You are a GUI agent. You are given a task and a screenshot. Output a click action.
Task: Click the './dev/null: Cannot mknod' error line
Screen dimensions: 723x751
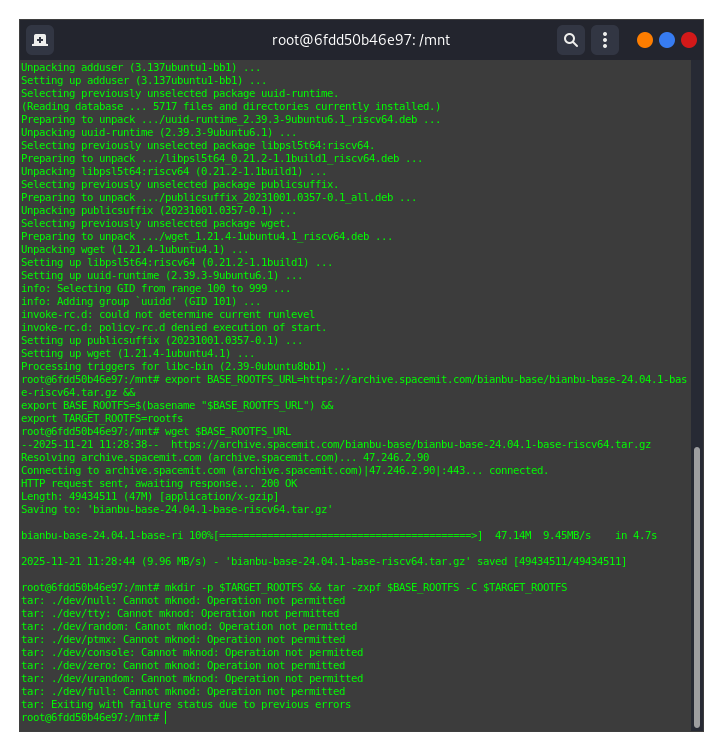(x=180, y=600)
